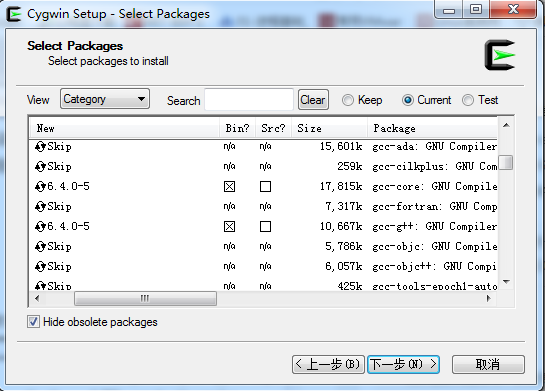Minimize the Cygwin Setup window
Viewport: 545px width, 391px height.
click(x=448, y=10)
